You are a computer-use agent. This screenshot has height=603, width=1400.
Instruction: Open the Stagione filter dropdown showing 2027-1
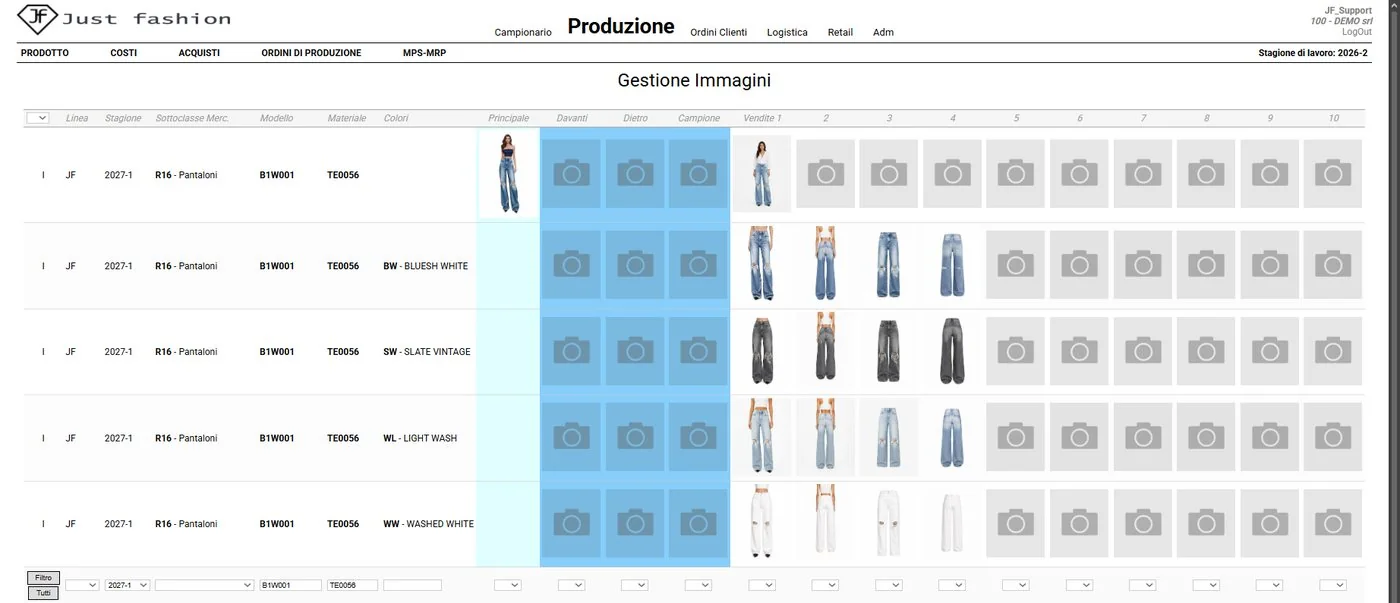click(x=128, y=585)
